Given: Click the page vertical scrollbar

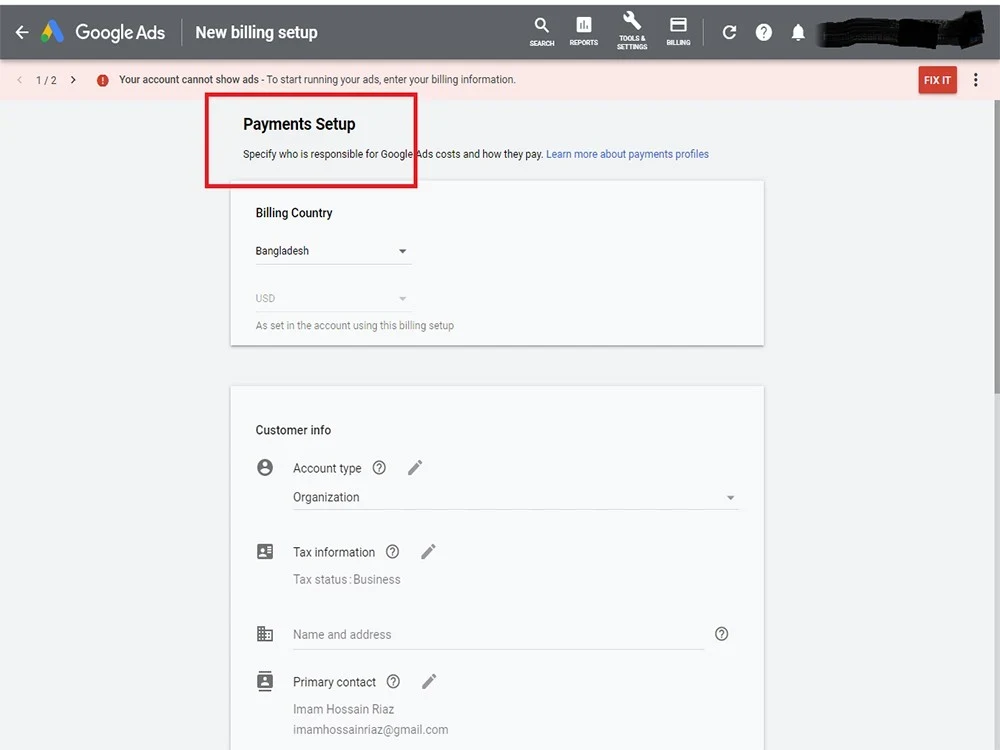Looking at the screenshot, I should pos(996,246).
